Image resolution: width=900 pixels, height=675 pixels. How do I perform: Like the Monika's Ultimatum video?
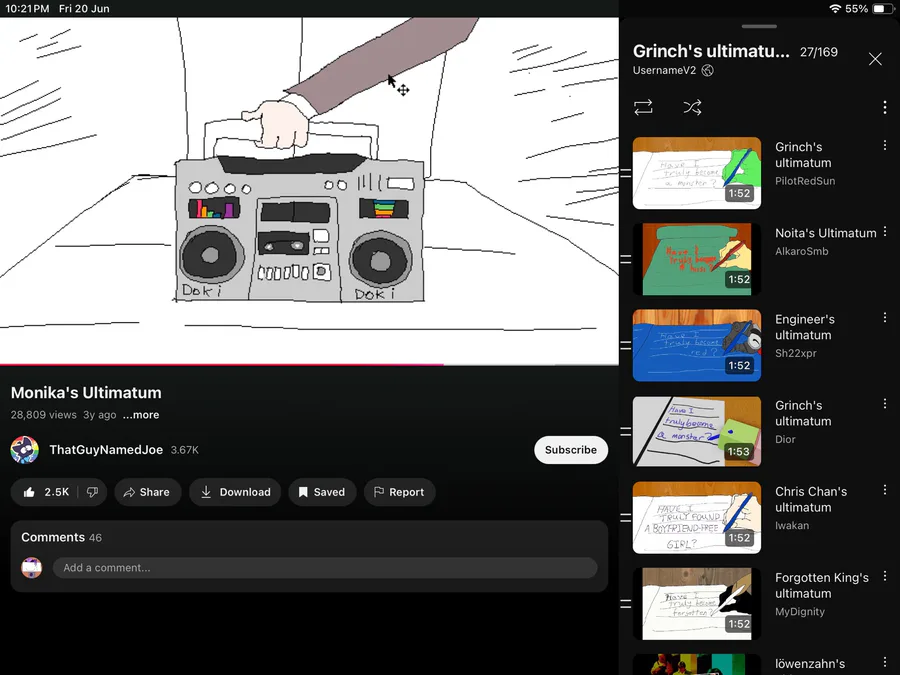45,492
